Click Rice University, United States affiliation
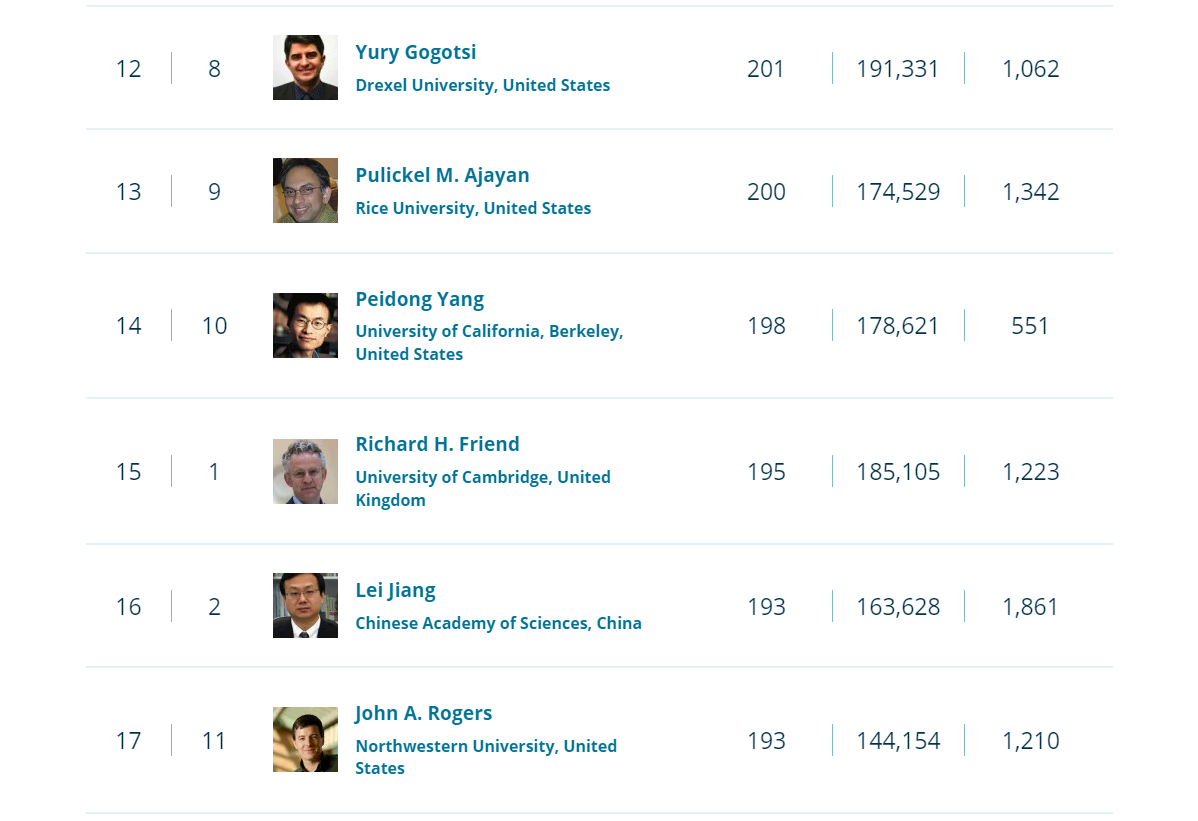Image resolution: width=1198 pixels, height=821 pixels. tap(473, 208)
